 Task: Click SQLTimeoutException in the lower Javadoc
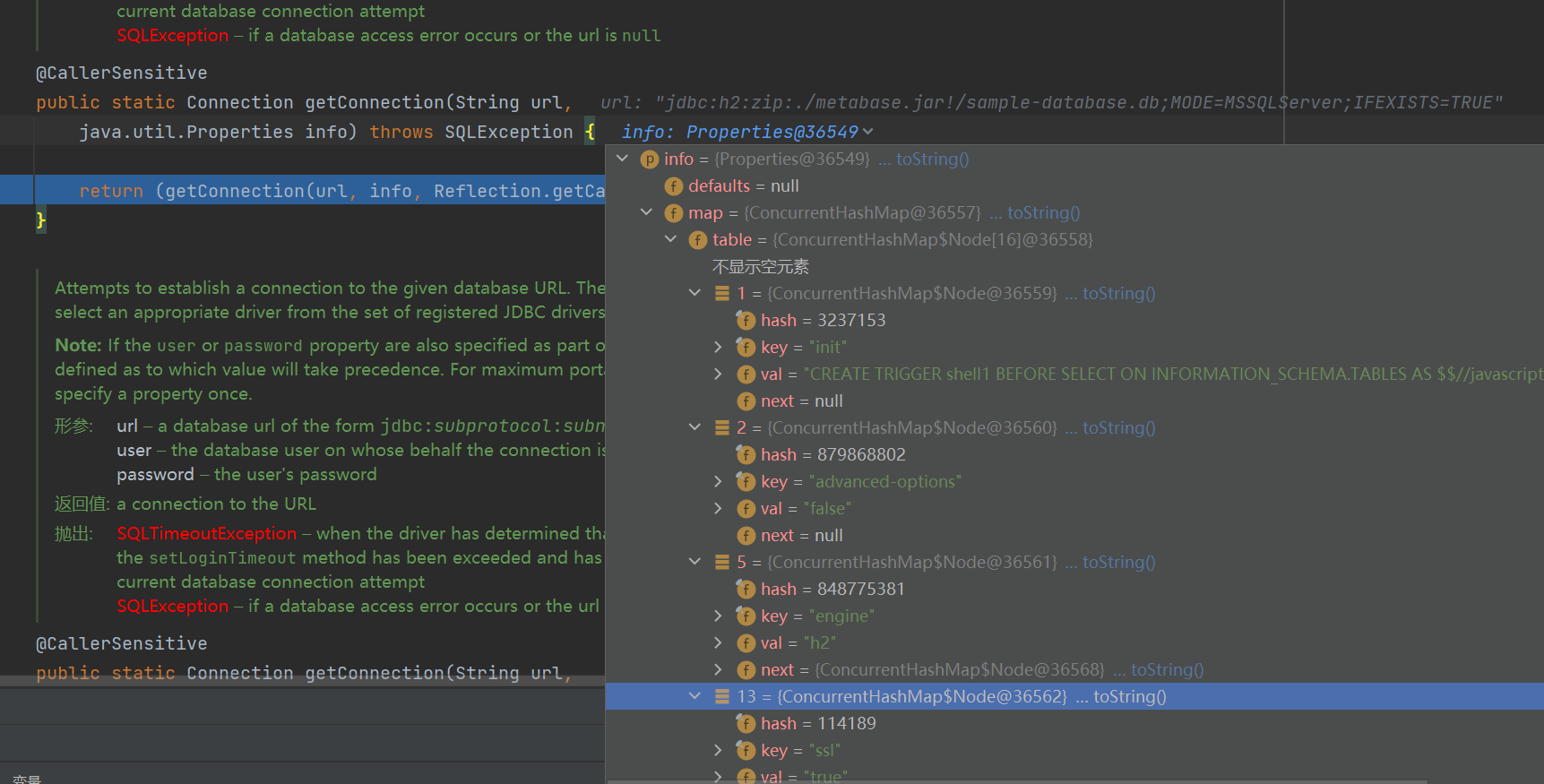[206, 533]
